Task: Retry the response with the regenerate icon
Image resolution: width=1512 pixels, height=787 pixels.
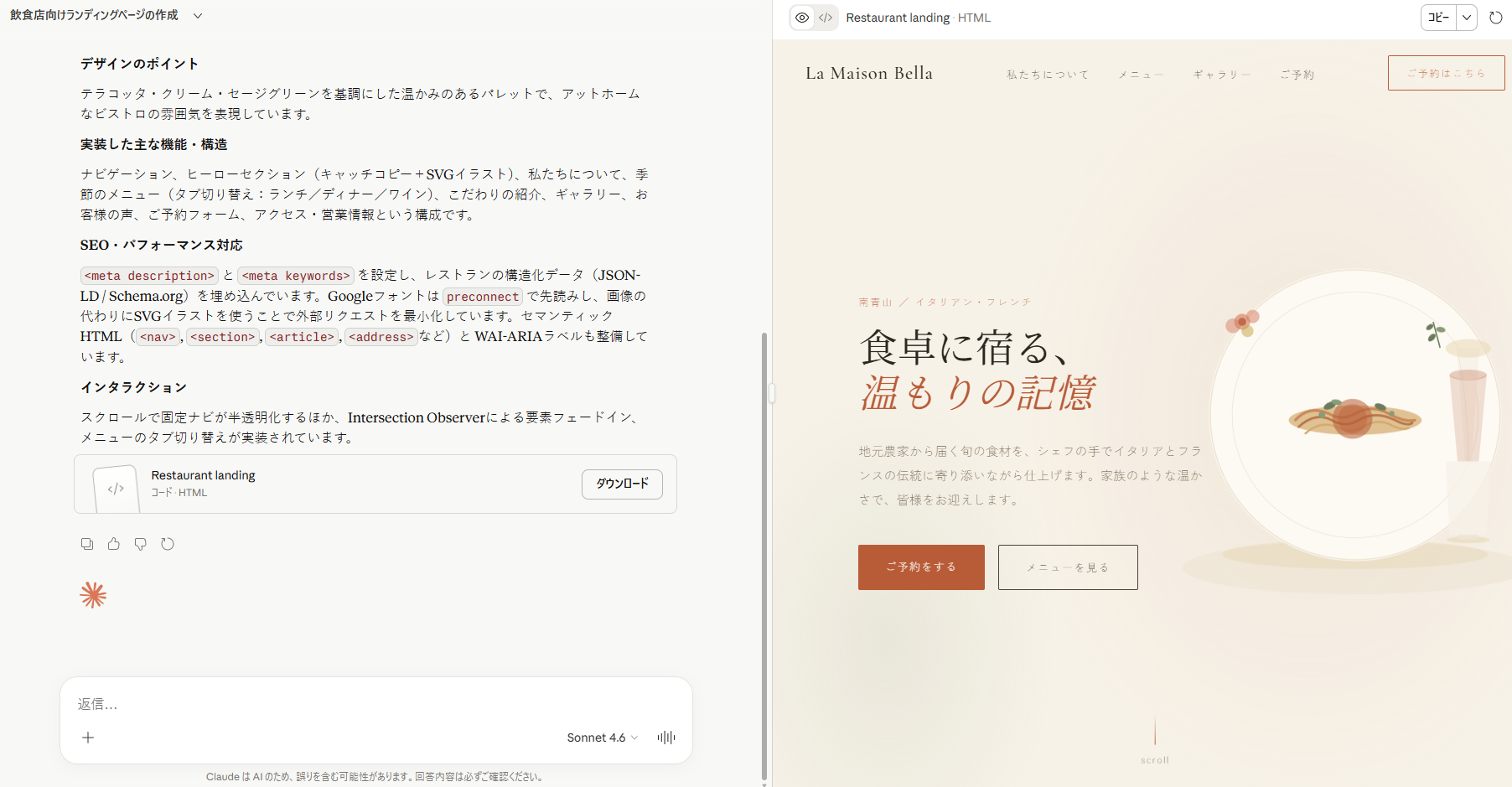Action: (x=168, y=544)
